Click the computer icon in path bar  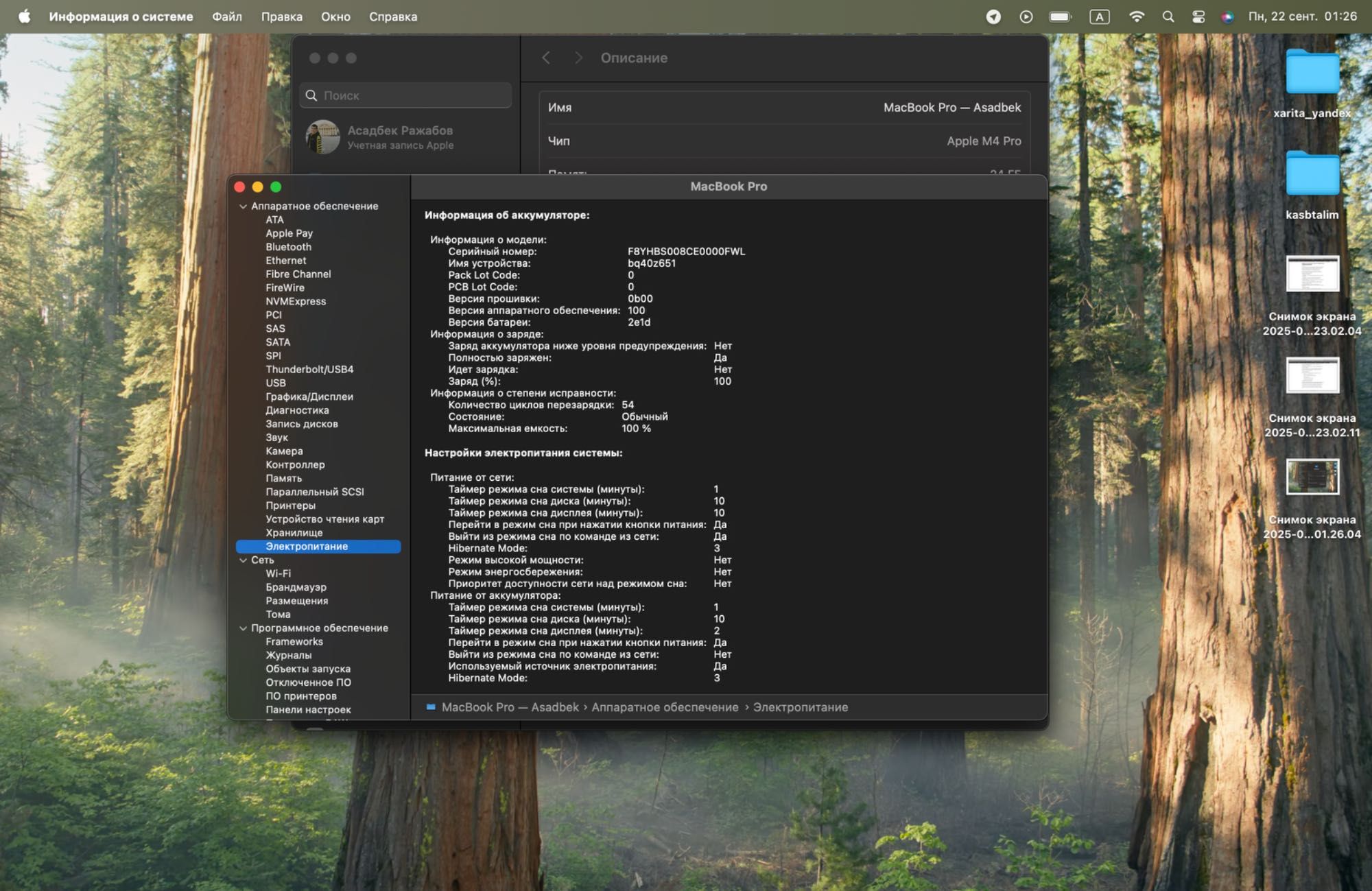(x=431, y=707)
